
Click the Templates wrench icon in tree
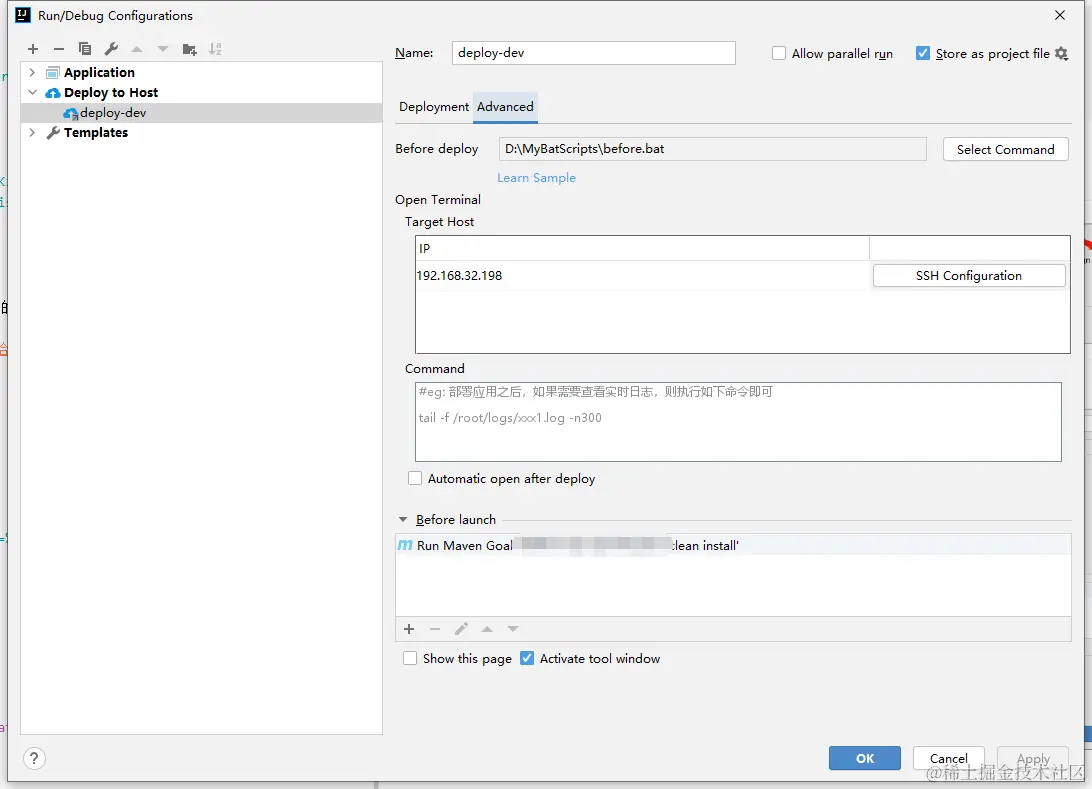click(53, 132)
